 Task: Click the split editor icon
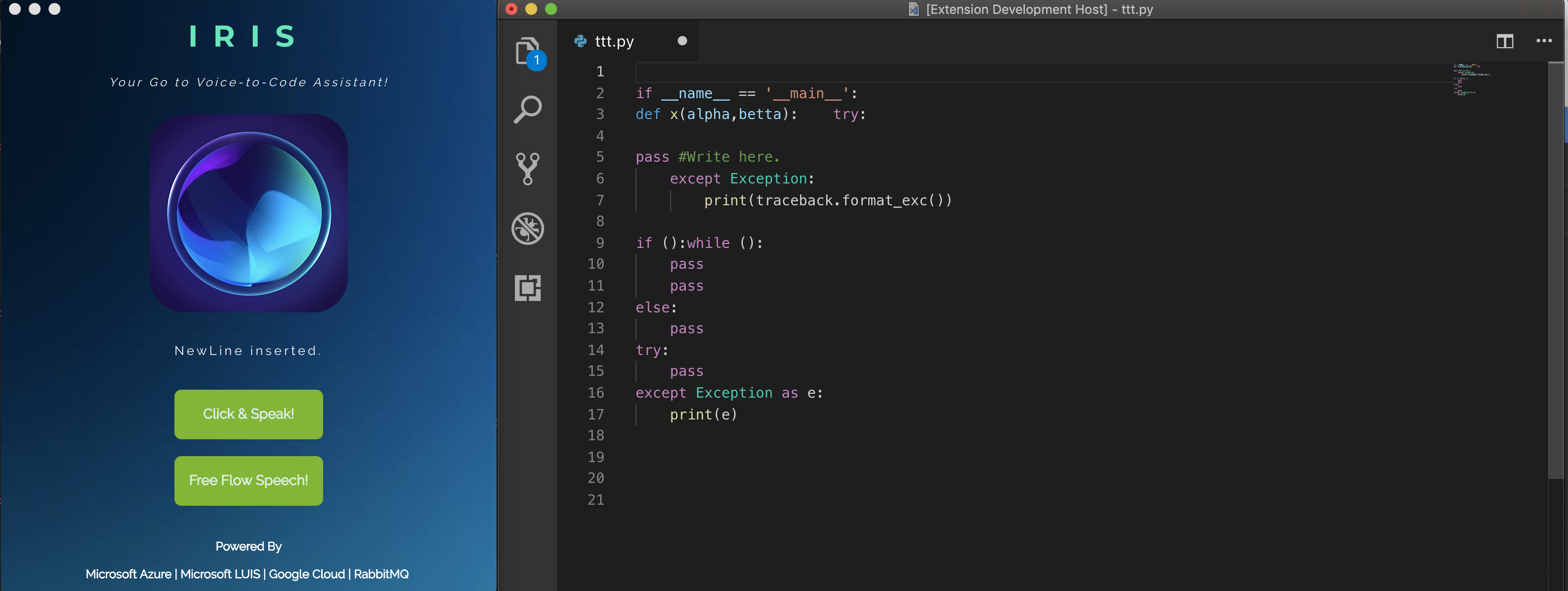click(1505, 42)
